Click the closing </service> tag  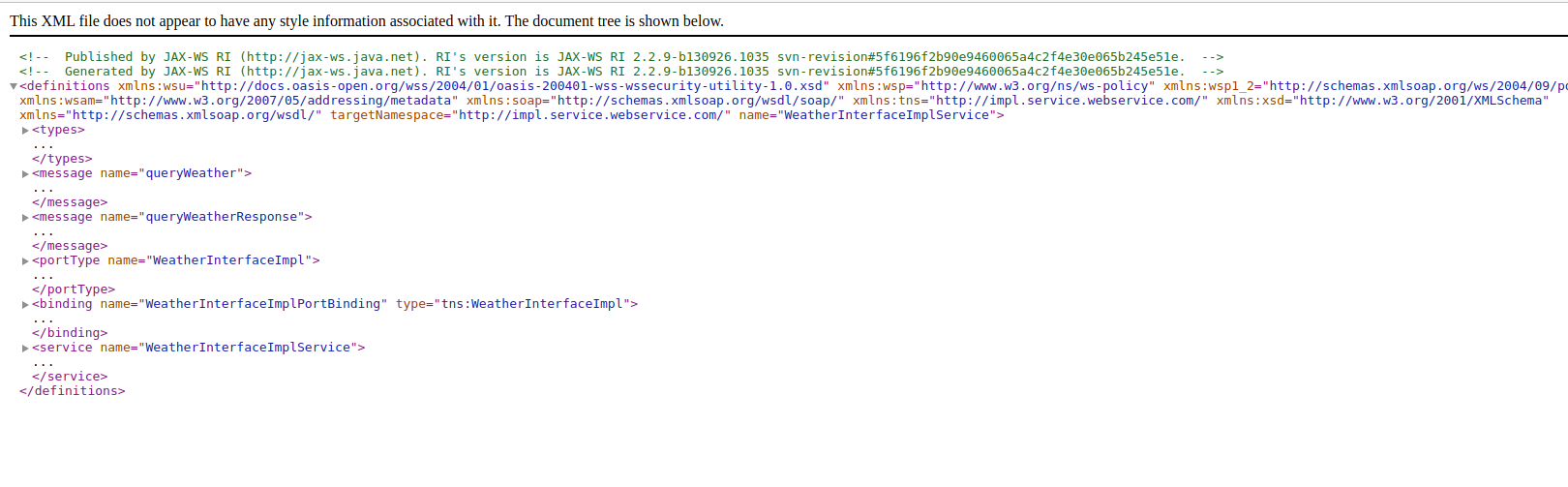pos(70,377)
